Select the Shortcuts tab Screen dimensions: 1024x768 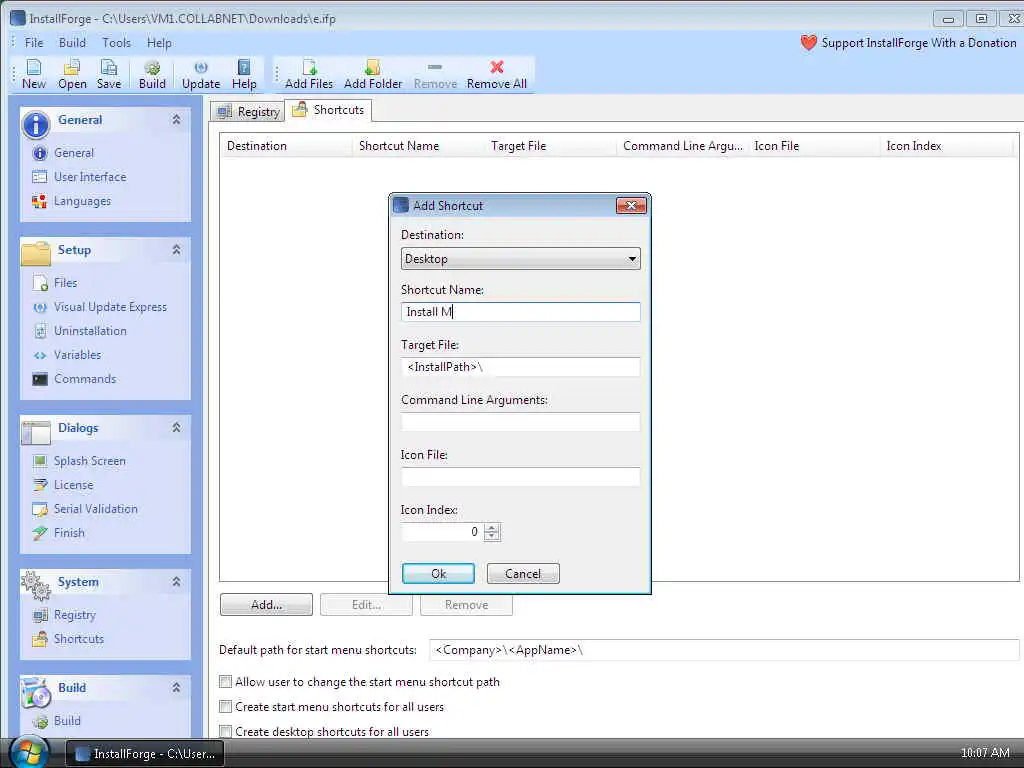click(x=328, y=110)
